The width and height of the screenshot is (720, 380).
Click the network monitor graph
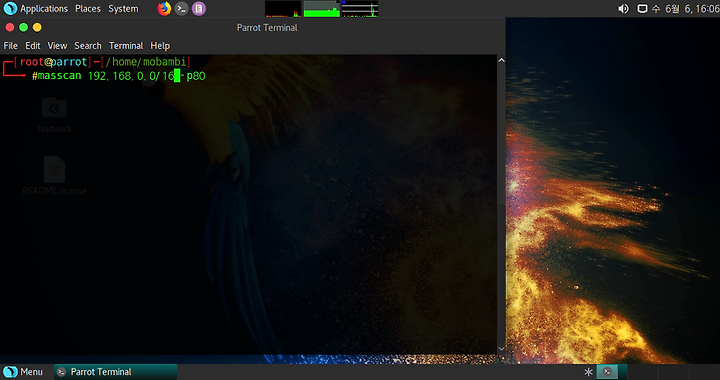click(360, 9)
